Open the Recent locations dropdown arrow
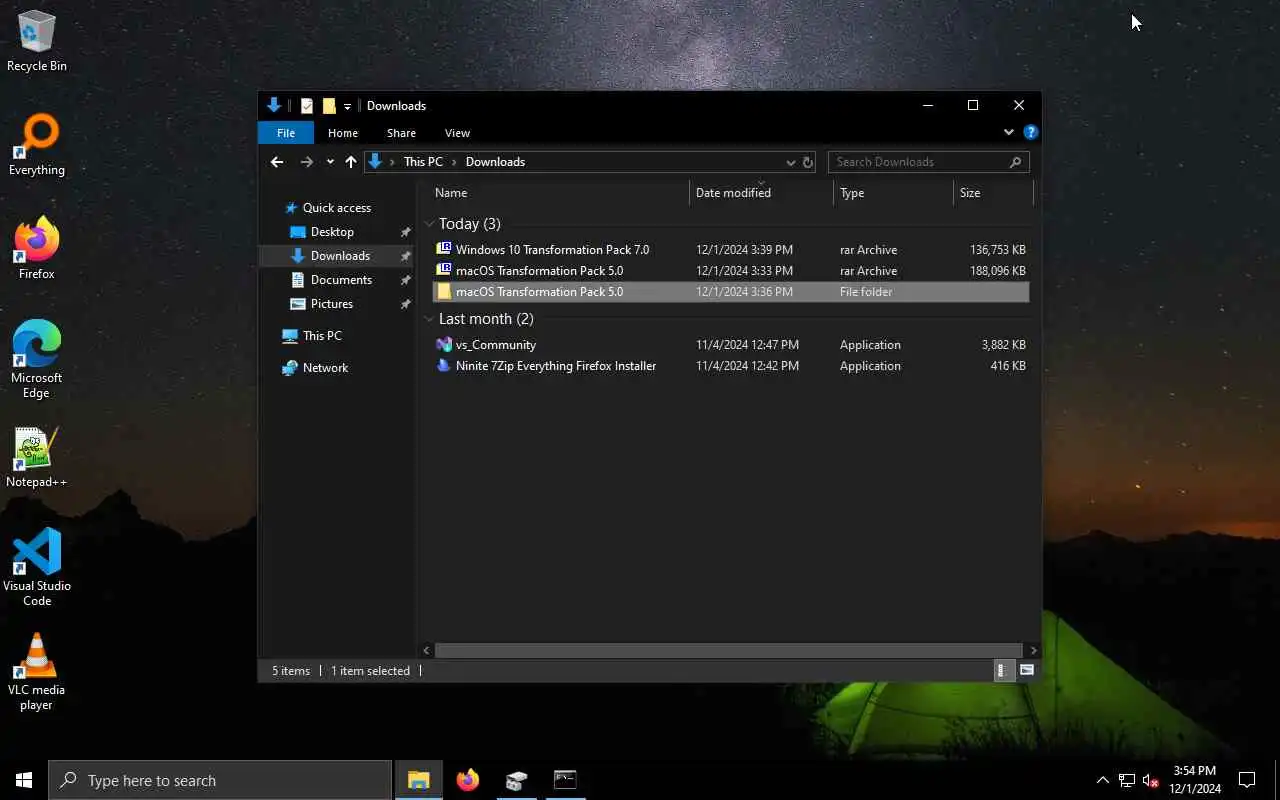The width and height of the screenshot is (1280, 800). (330, 162)
